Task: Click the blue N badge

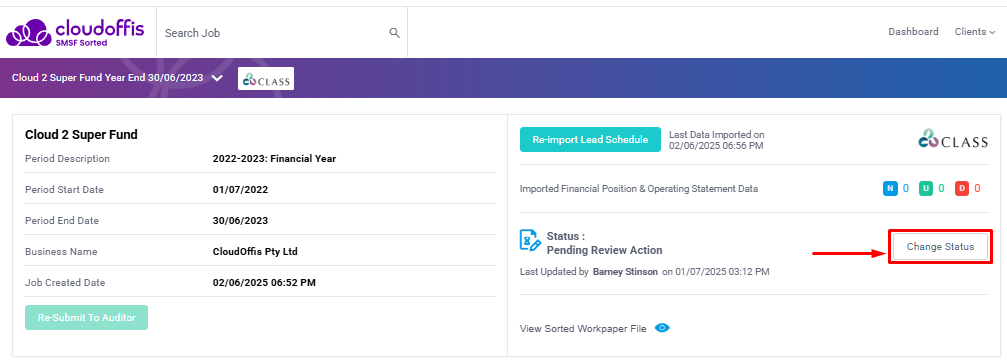Action: (890, 189)
